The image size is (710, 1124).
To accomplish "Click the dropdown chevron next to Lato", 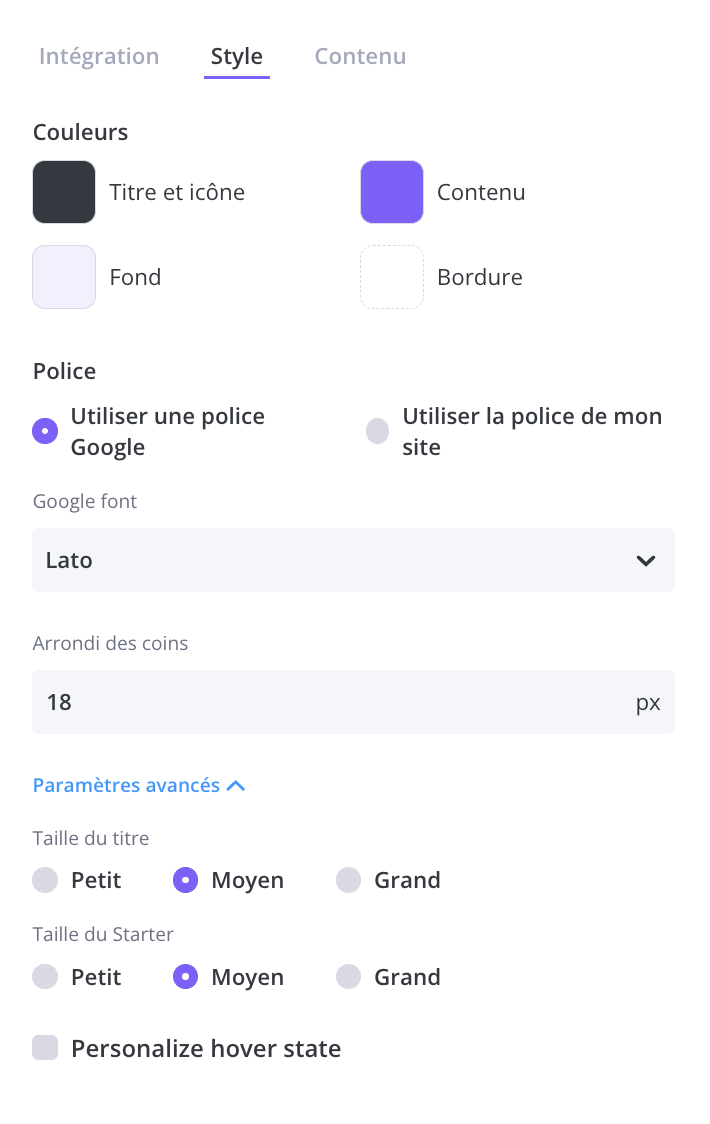I will tap(646, 560).
